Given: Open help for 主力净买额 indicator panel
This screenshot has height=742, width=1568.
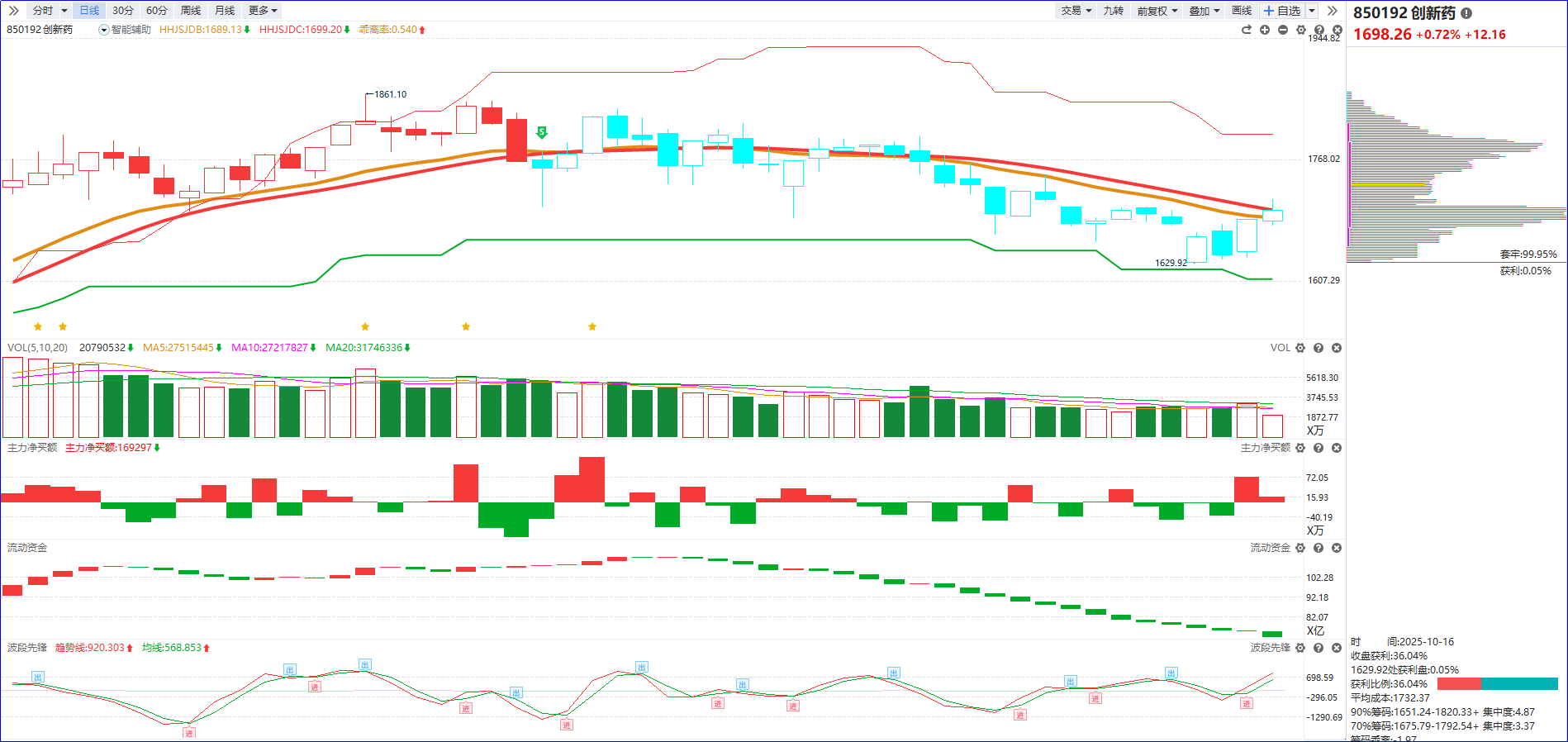Looking at the screenshot, I should coord(1319,448).
